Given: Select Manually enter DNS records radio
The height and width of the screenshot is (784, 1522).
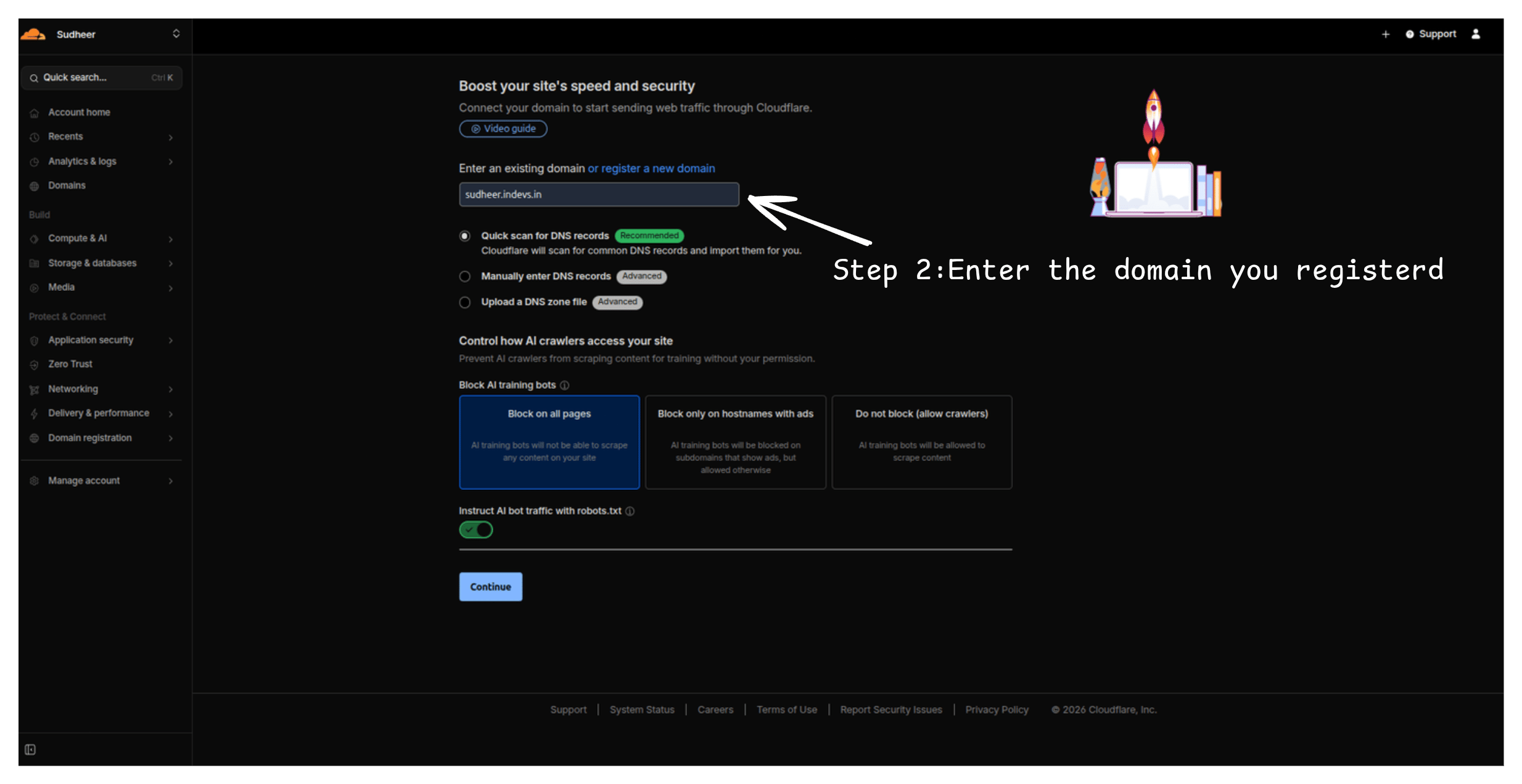Looking at the screenshot, I should pos(465,277).
